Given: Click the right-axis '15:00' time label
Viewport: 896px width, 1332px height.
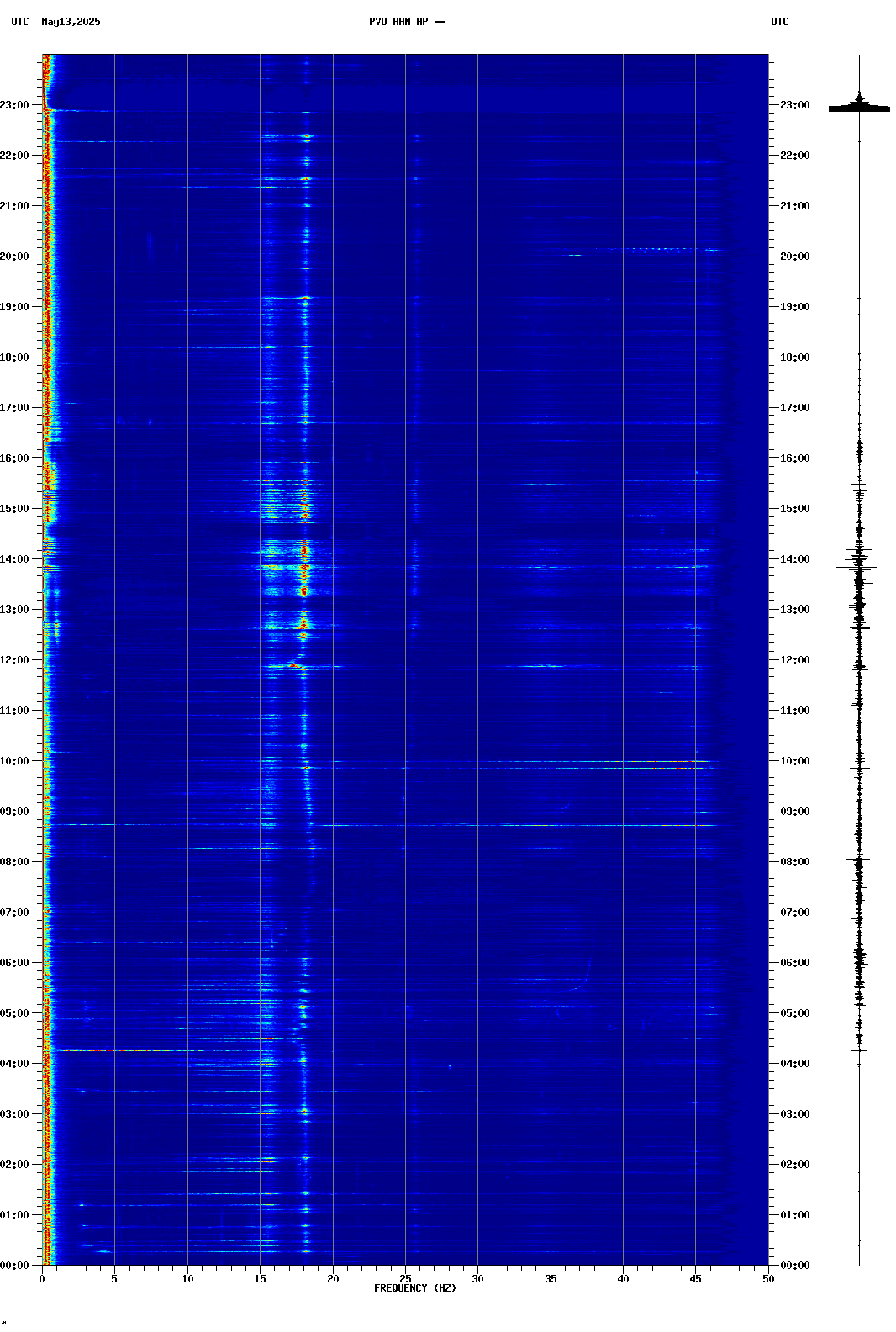Looking at the screenshot, I should 795,509.
